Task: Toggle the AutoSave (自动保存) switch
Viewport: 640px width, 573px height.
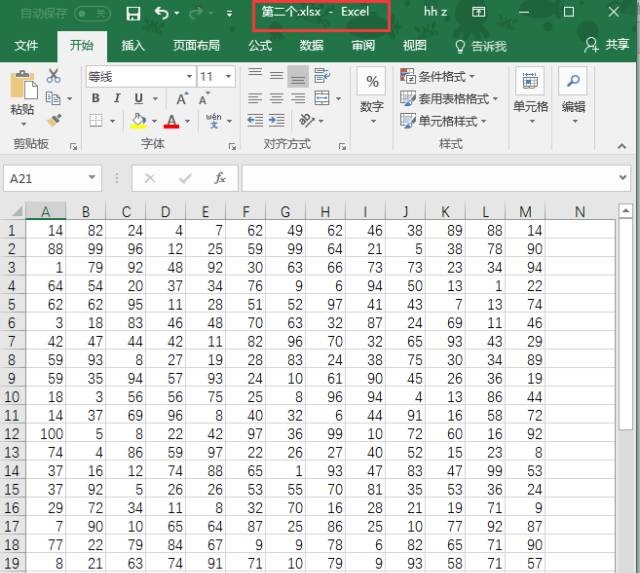Action: tap(92, 13)
